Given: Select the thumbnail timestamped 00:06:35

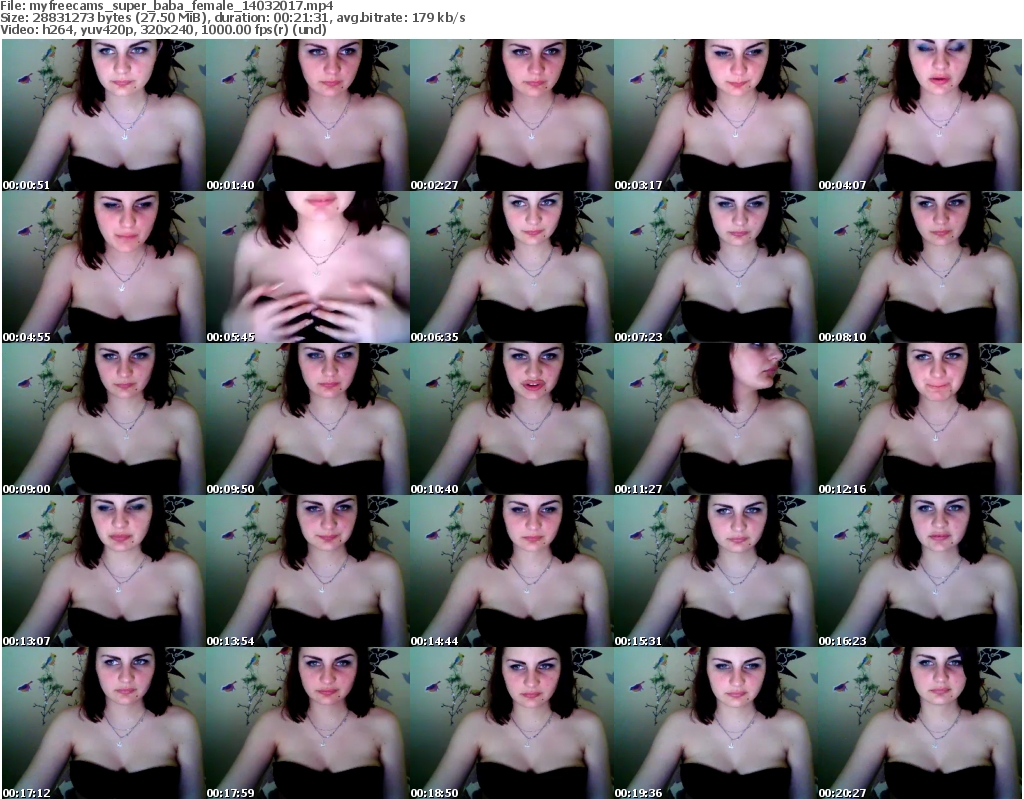Looking at the screenshot, I should tap(511, 267).
